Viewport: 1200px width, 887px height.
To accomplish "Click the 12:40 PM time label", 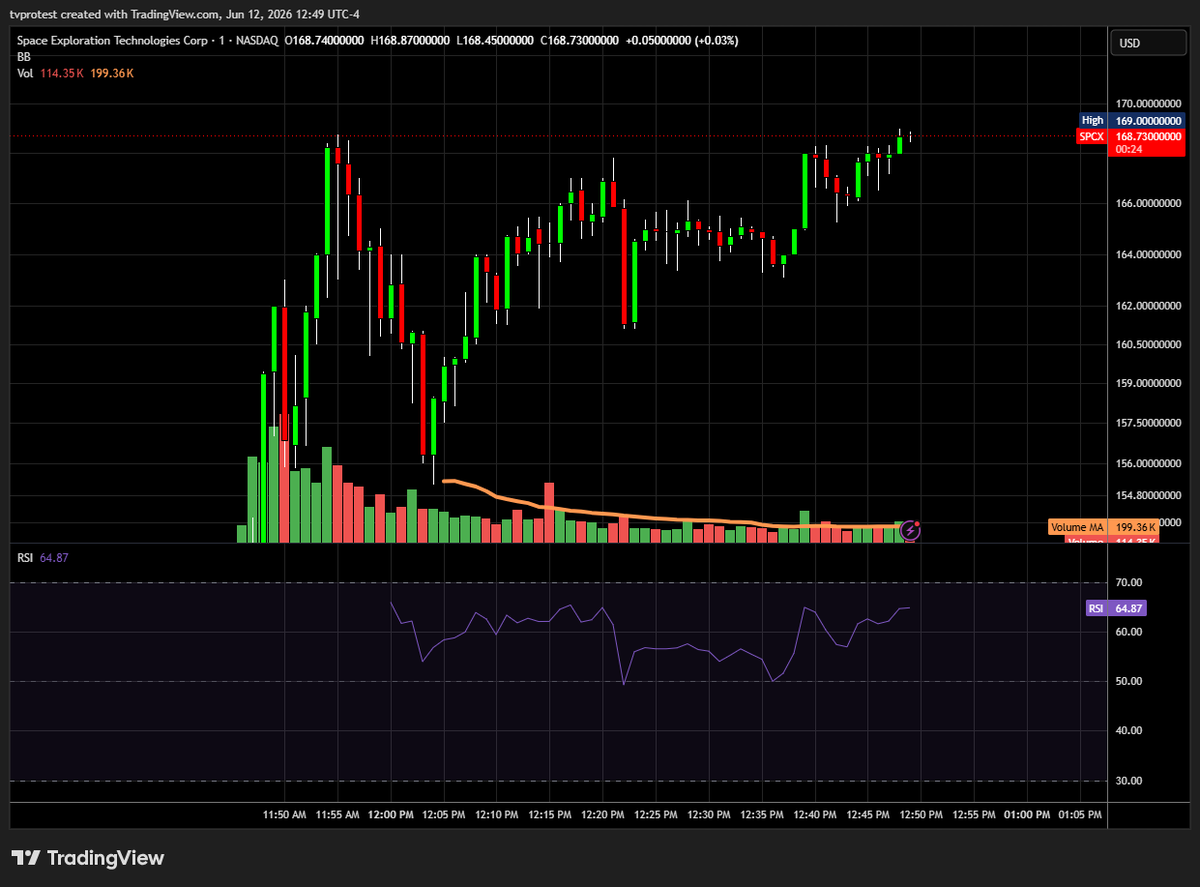I will pyautogui.click(x=814, y=815).
